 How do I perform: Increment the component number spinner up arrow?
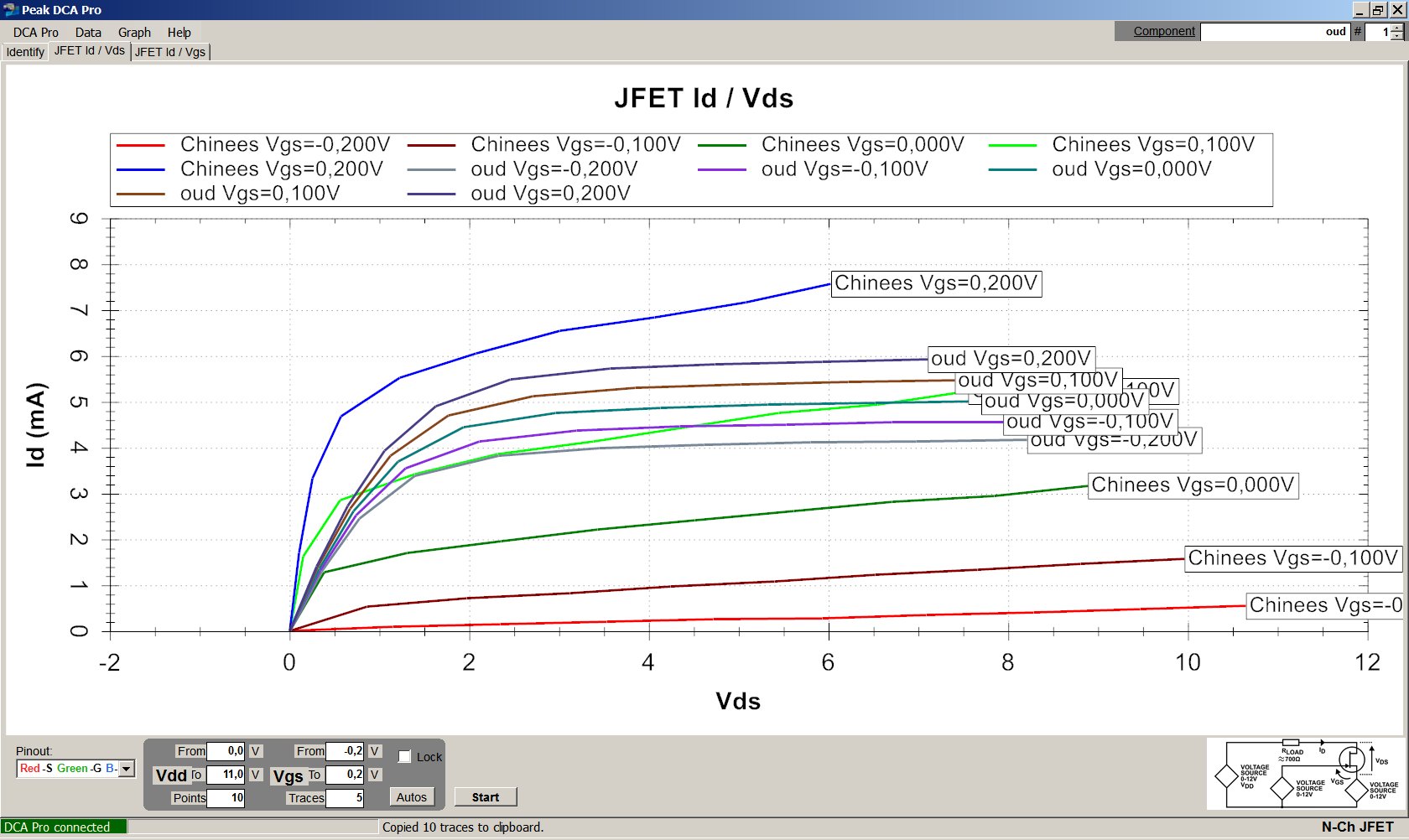pyautogui.click(x=1396, y=28)
